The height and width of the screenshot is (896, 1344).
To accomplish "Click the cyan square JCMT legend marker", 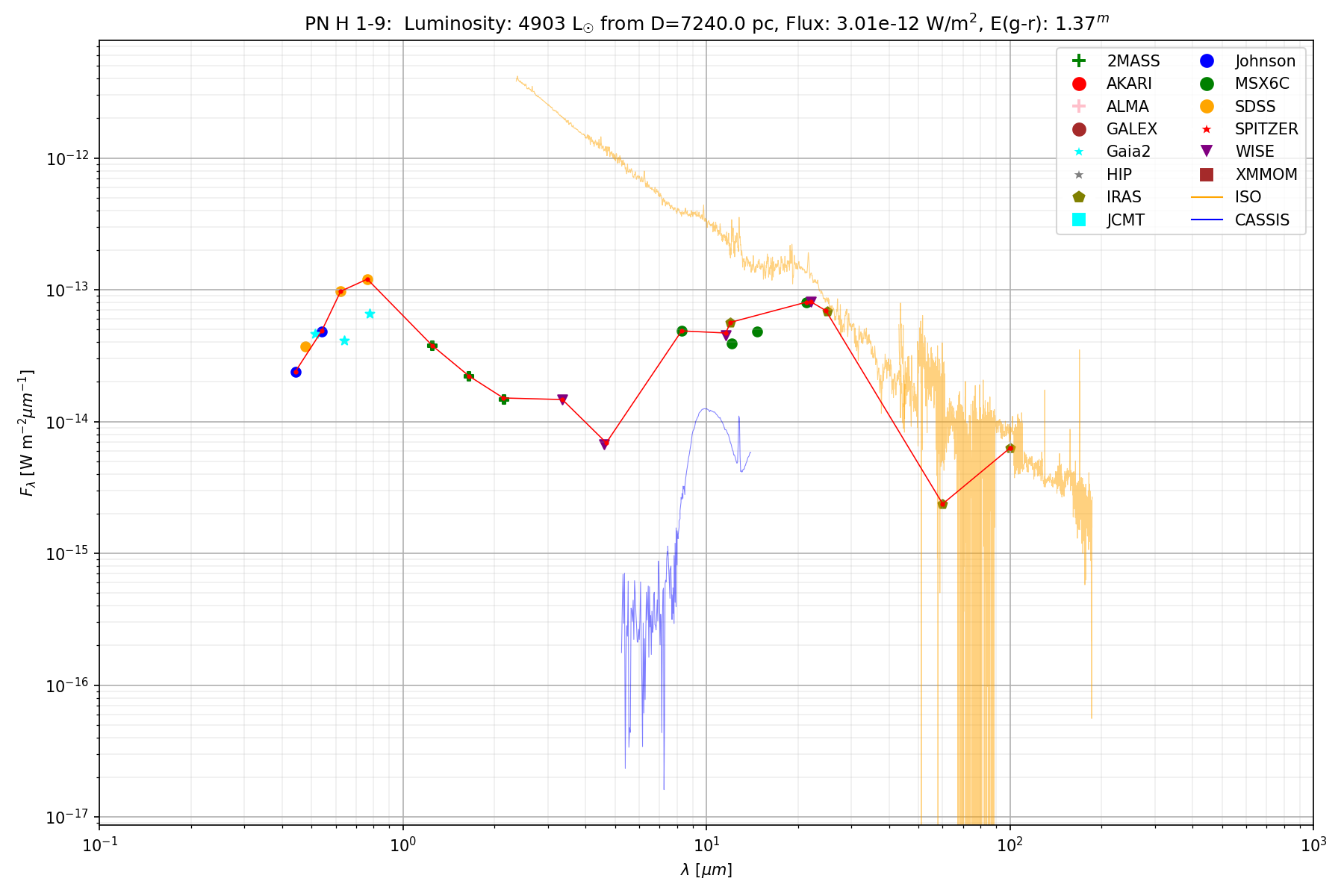I will tap(1078, 220).
